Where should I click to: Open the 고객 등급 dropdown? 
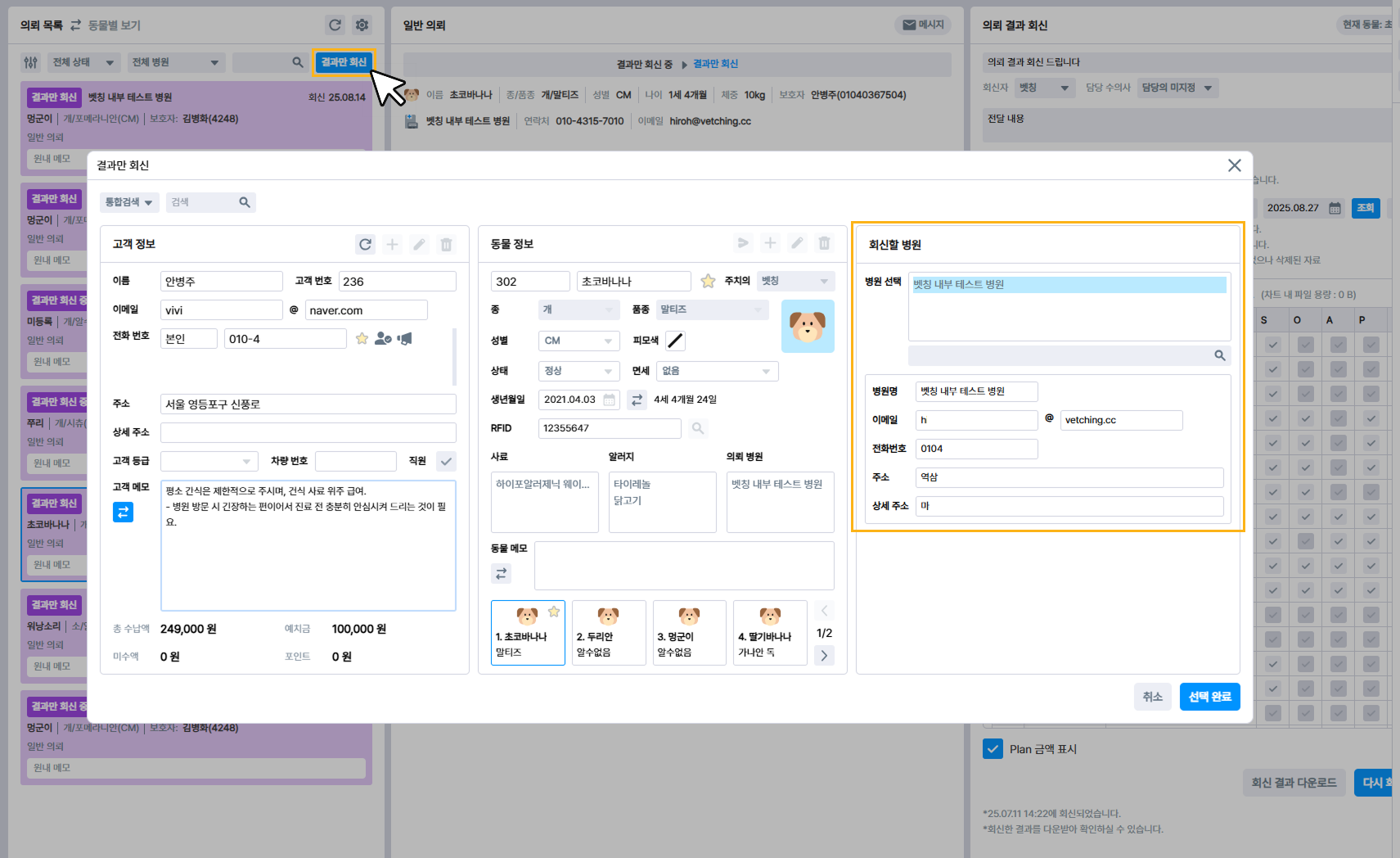click(209, 461)
